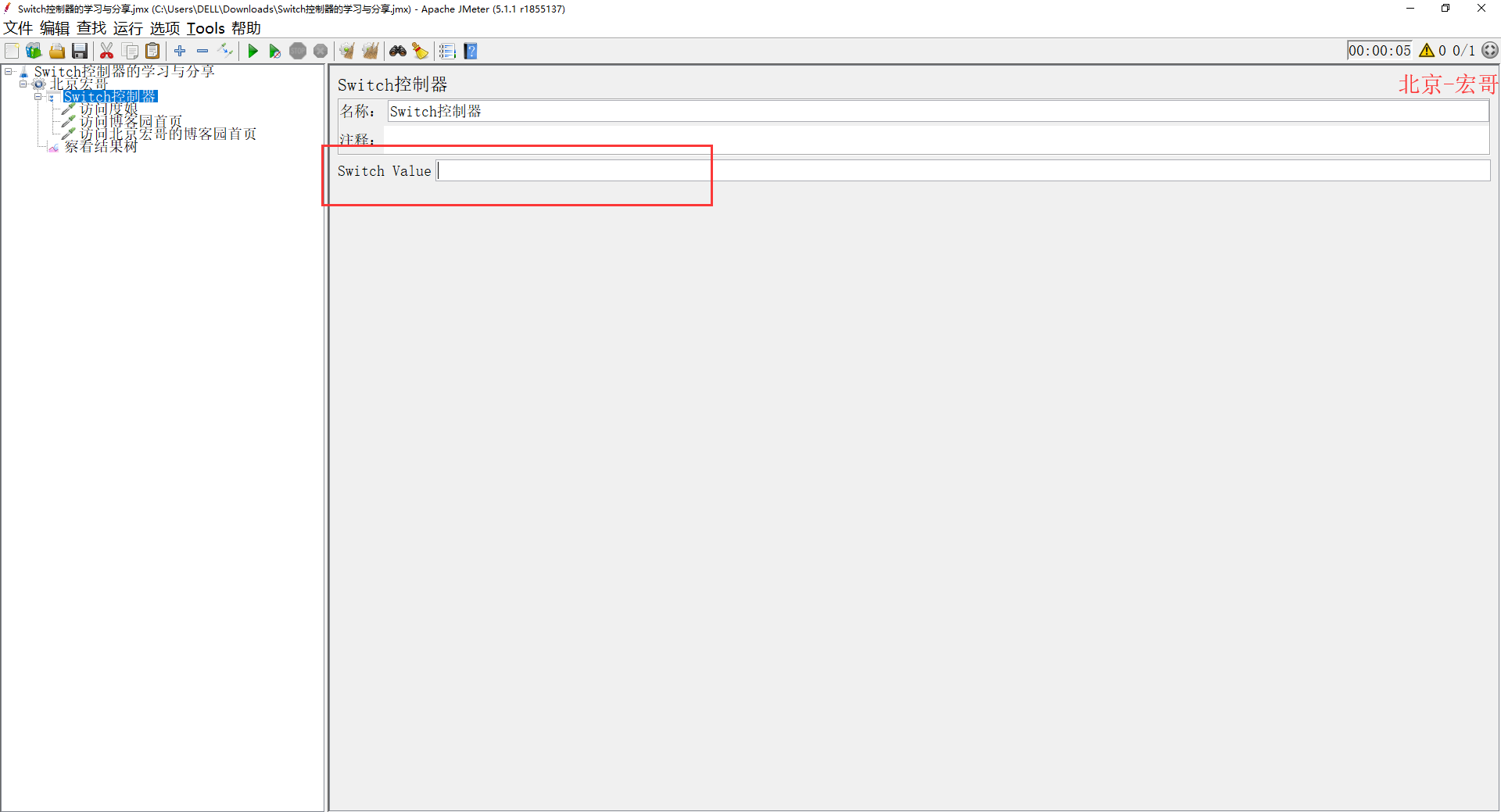Click the 注释 comments input field
The width and height of the screenshot is (1501, 812).
pos(938,139)
